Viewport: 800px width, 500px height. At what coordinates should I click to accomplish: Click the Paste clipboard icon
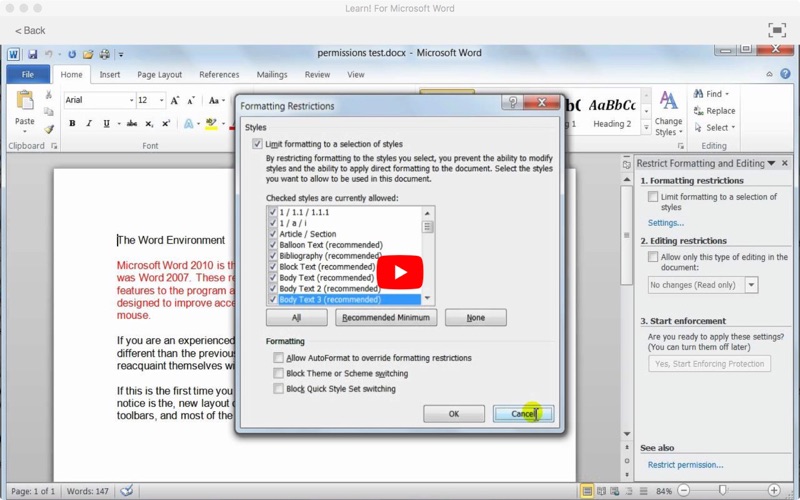[24, 101]
